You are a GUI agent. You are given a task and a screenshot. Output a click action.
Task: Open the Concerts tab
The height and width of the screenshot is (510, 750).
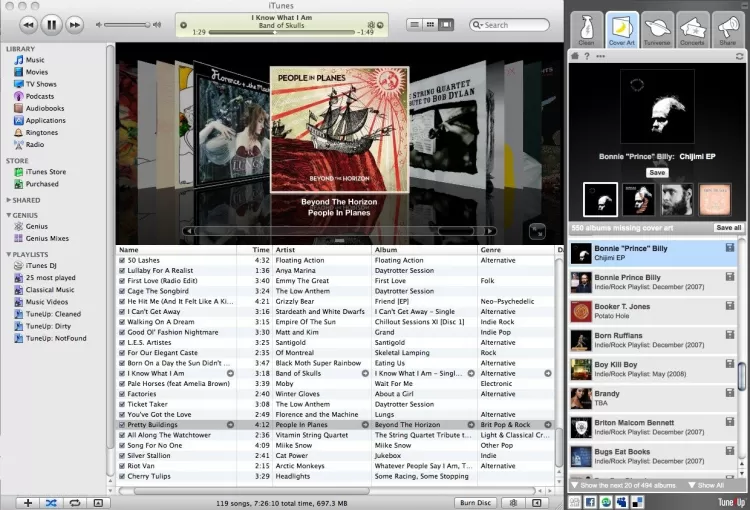click(x=692, y=30)
